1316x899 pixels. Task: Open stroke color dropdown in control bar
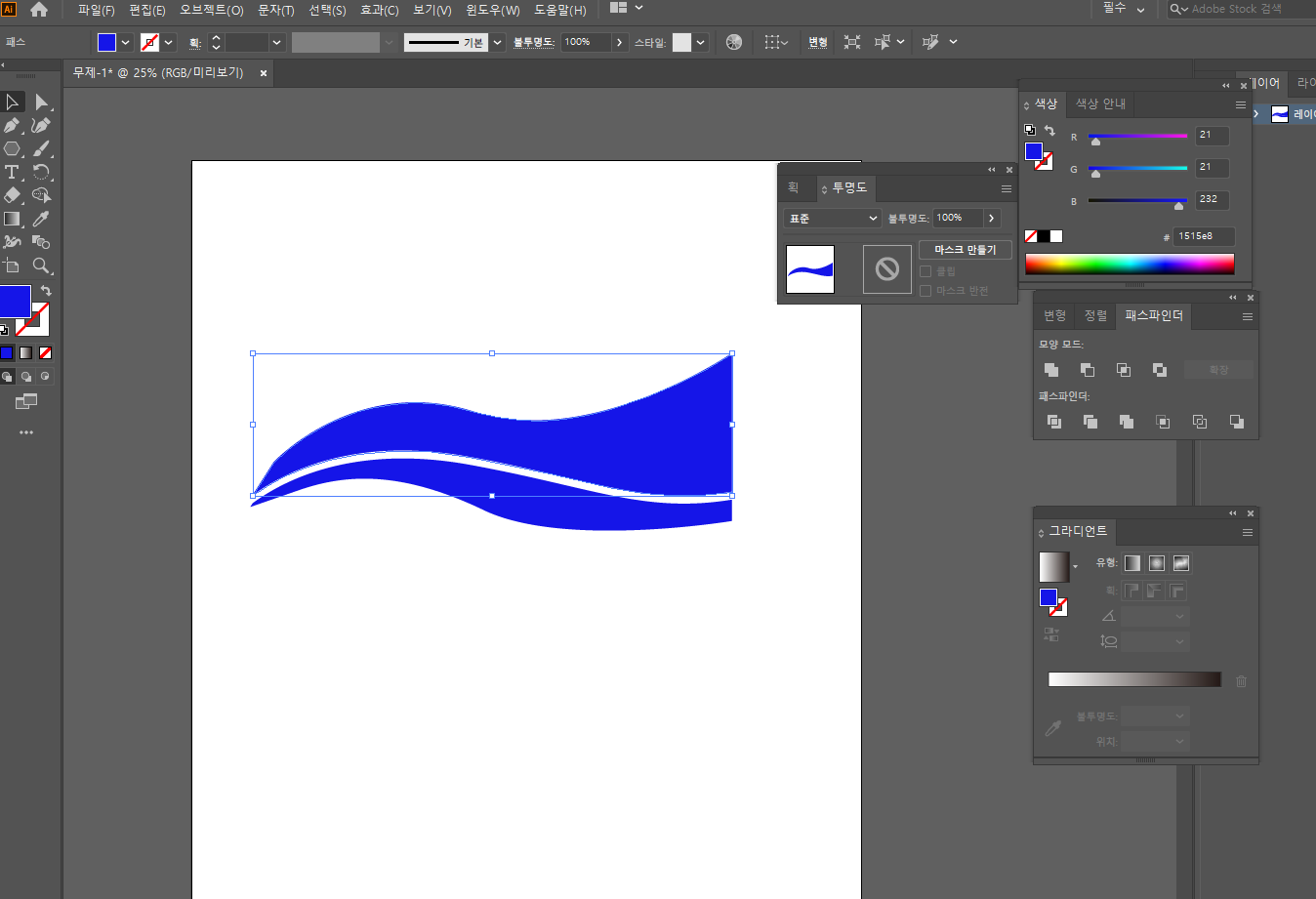[168, 42]
